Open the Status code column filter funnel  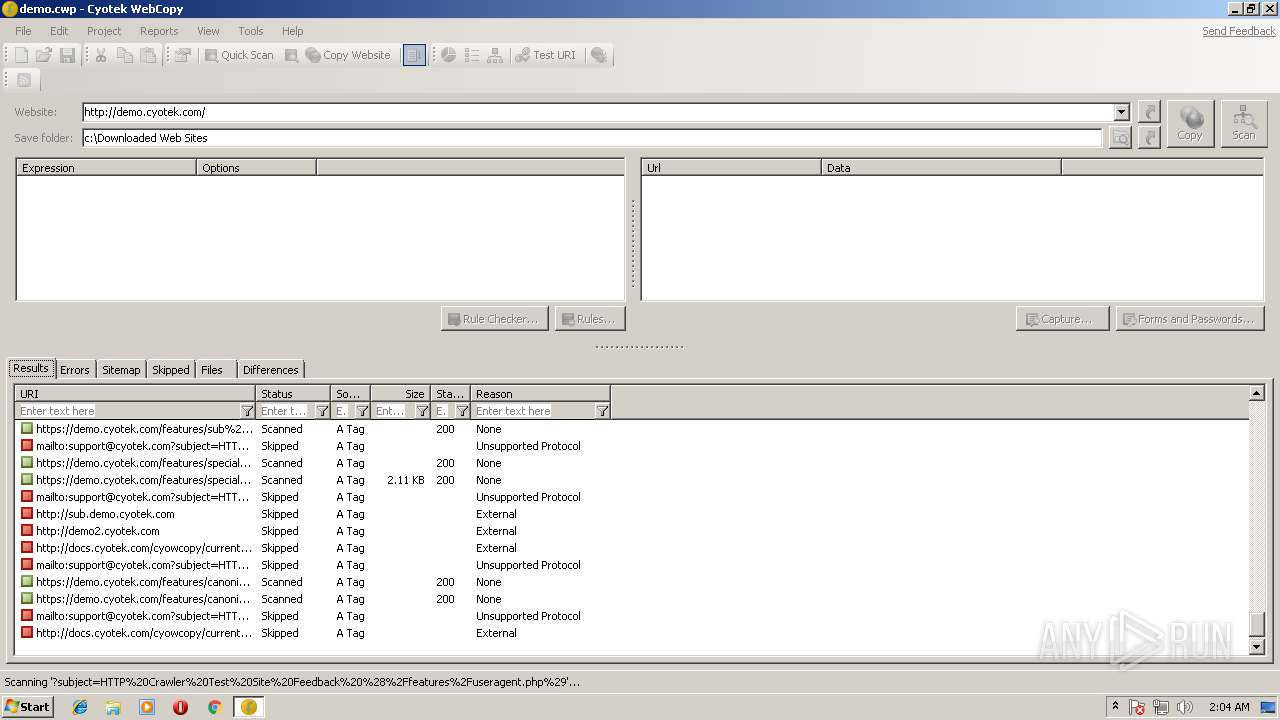[x=462, y=411]
